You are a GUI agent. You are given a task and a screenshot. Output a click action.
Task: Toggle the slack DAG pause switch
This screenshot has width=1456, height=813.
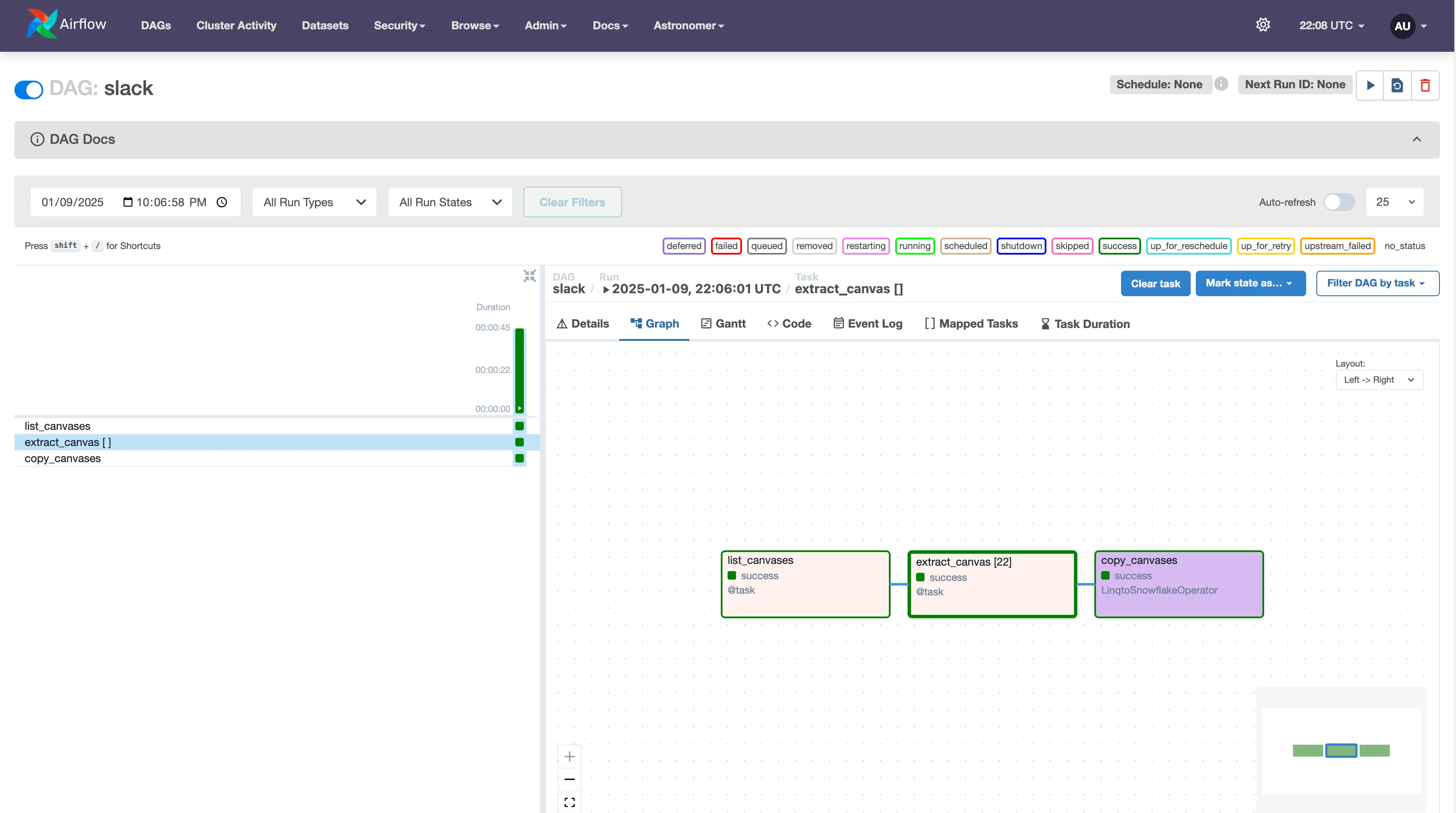29,89
